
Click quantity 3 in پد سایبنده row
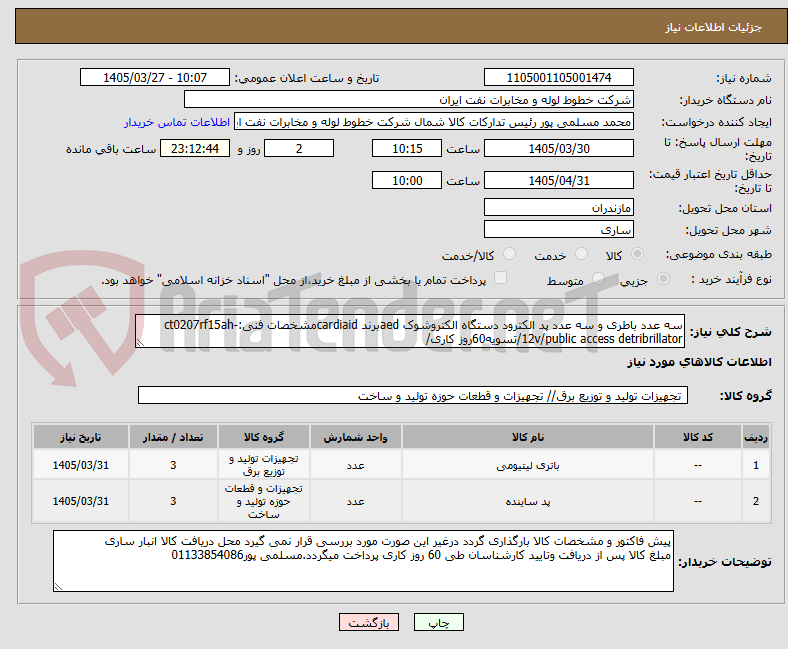coord(173,501)
